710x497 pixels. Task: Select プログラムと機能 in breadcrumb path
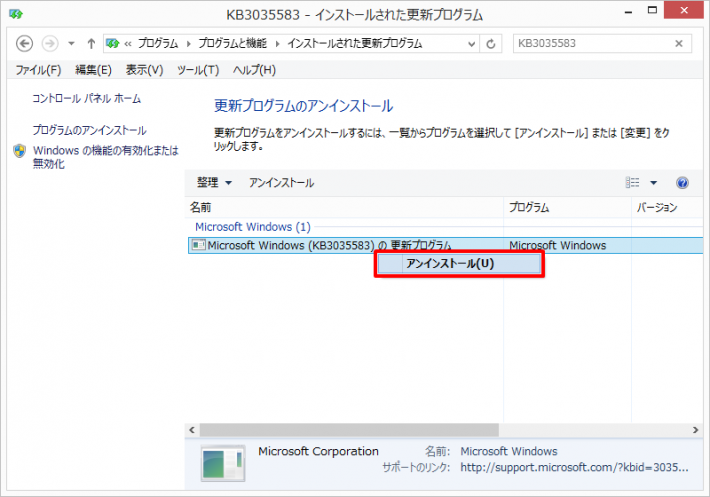coord(232,43)
